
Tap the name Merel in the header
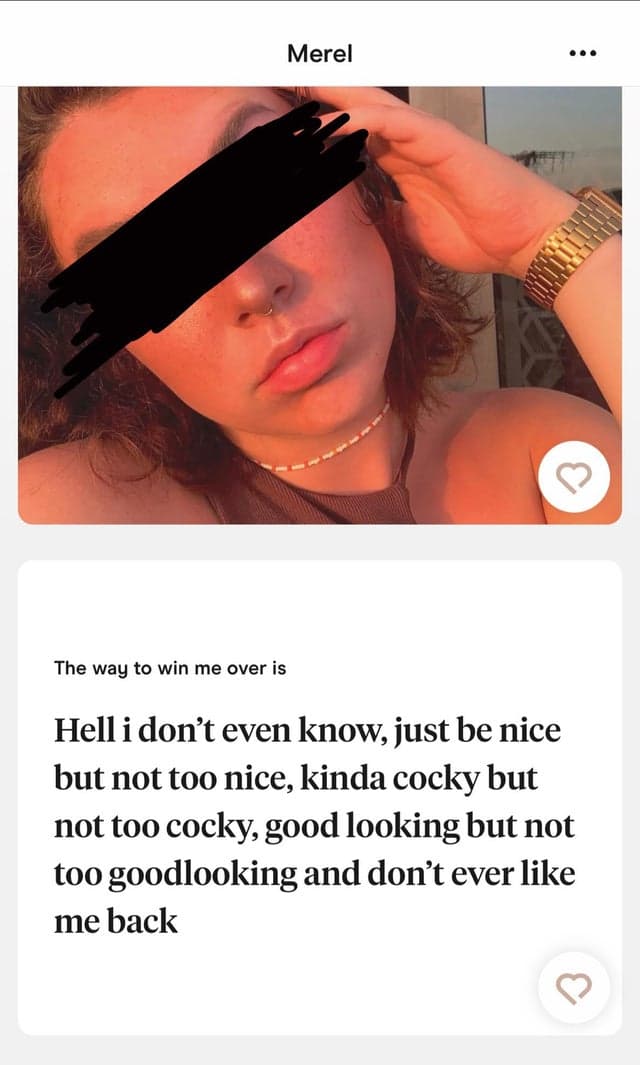tap(319, 54)
